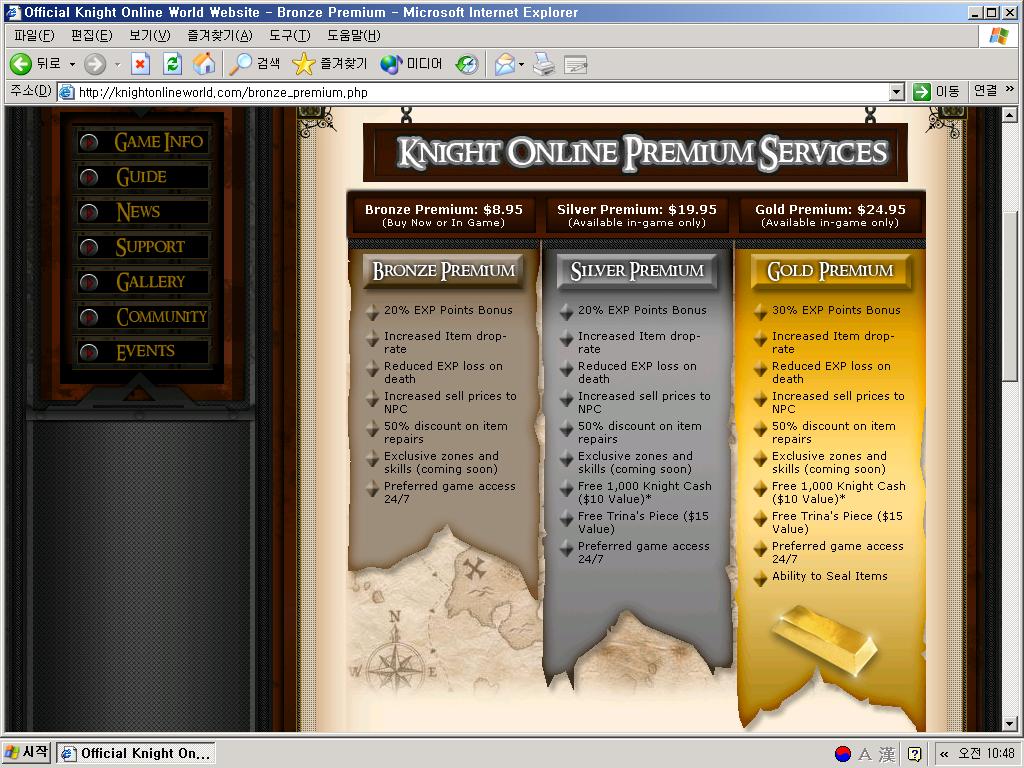Expand the address bar URL dropdown

point(897,92)
